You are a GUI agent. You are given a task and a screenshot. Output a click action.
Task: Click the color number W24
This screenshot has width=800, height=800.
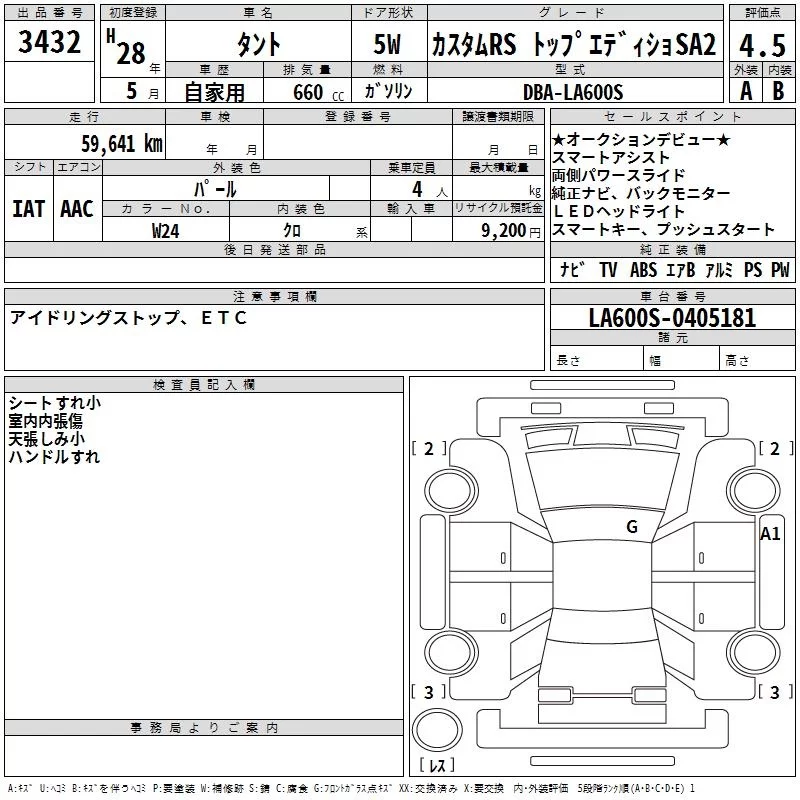pos(165,231)
